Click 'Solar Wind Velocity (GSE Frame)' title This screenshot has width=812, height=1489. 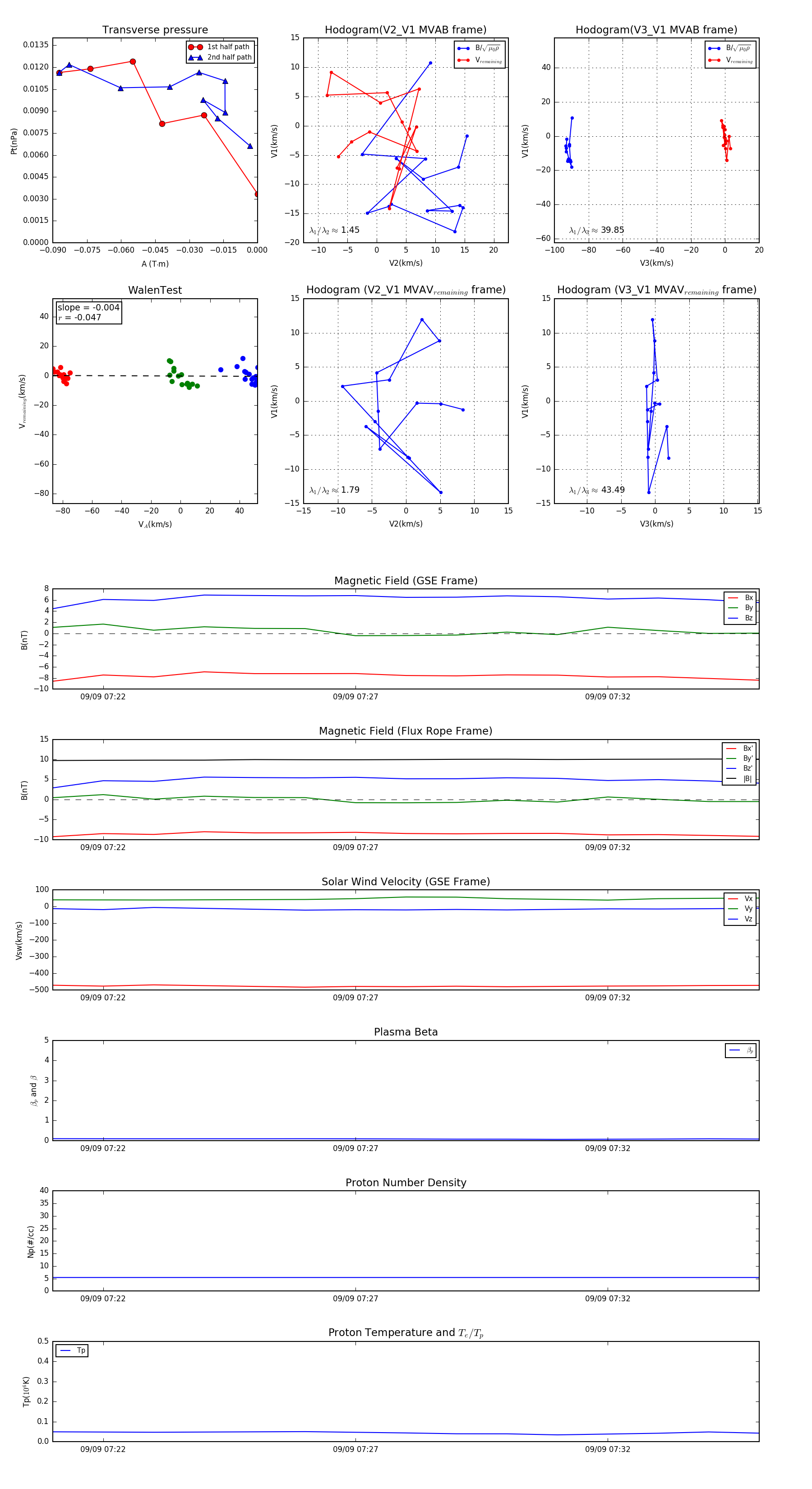pos(406,882)
